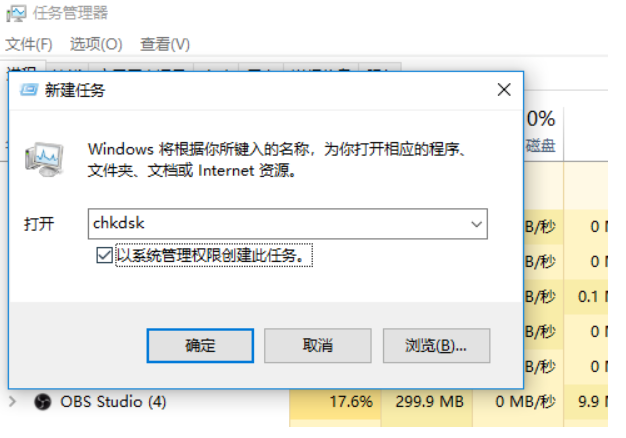Expand the OBS Studio (4) process group
The image size is (626, 438).
tap(12, 401)
